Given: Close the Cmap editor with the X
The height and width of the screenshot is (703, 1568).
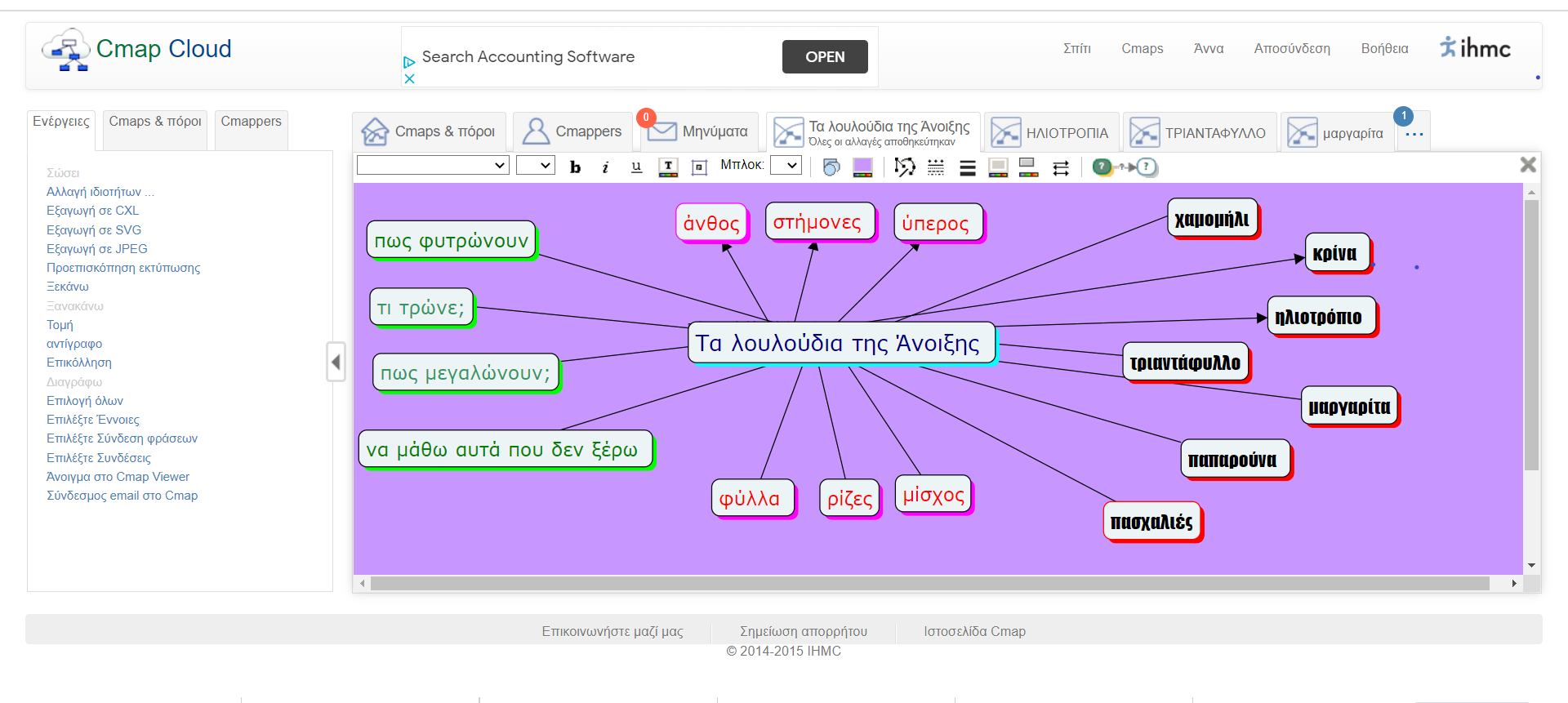Looking at the screenshot, I should (x=1528, y=164).
